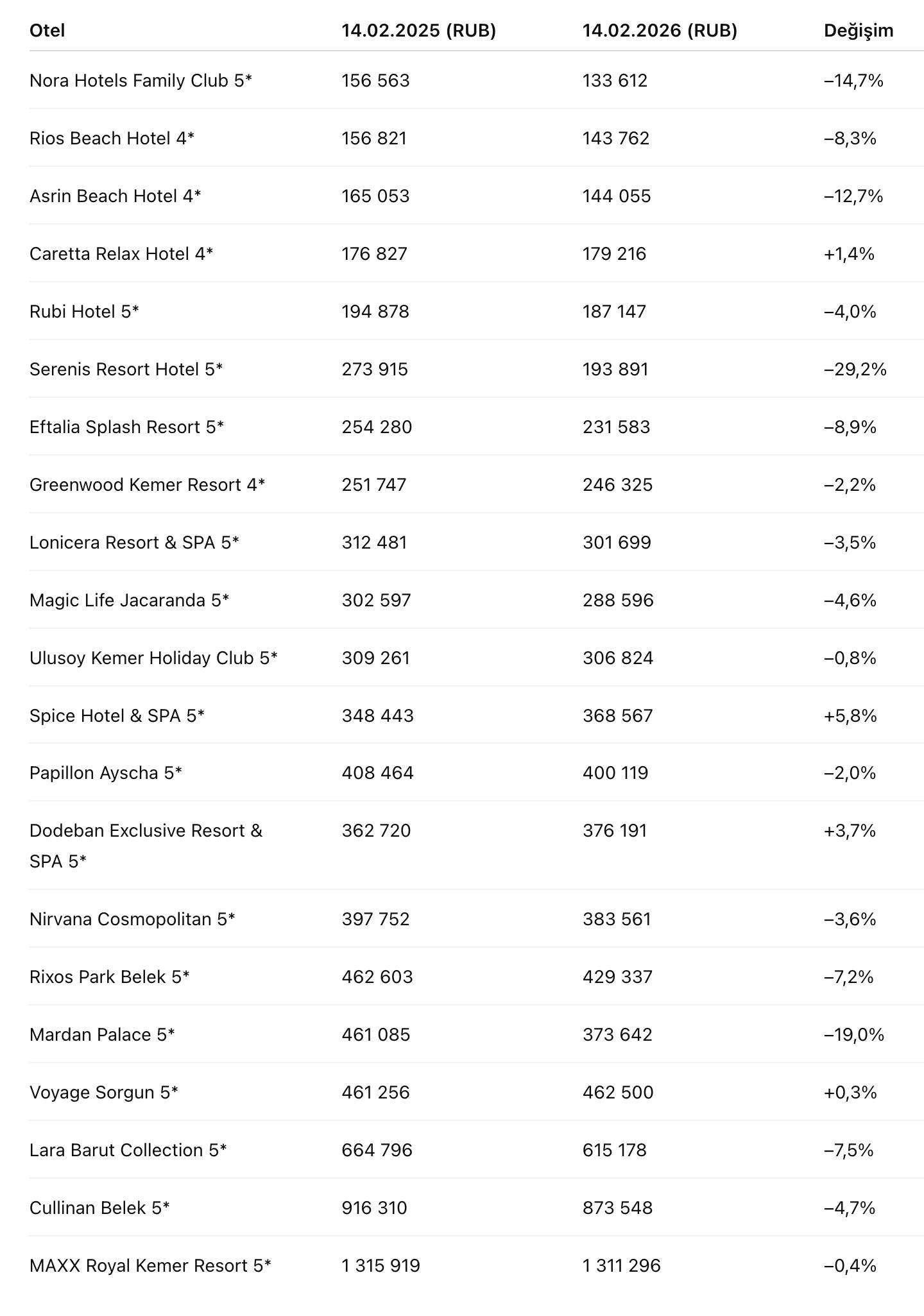Select Asrin Beach Hotel's 2025 price 165 053
Image resolution: width=924 pixels, height=1316 pixels.
375,196
